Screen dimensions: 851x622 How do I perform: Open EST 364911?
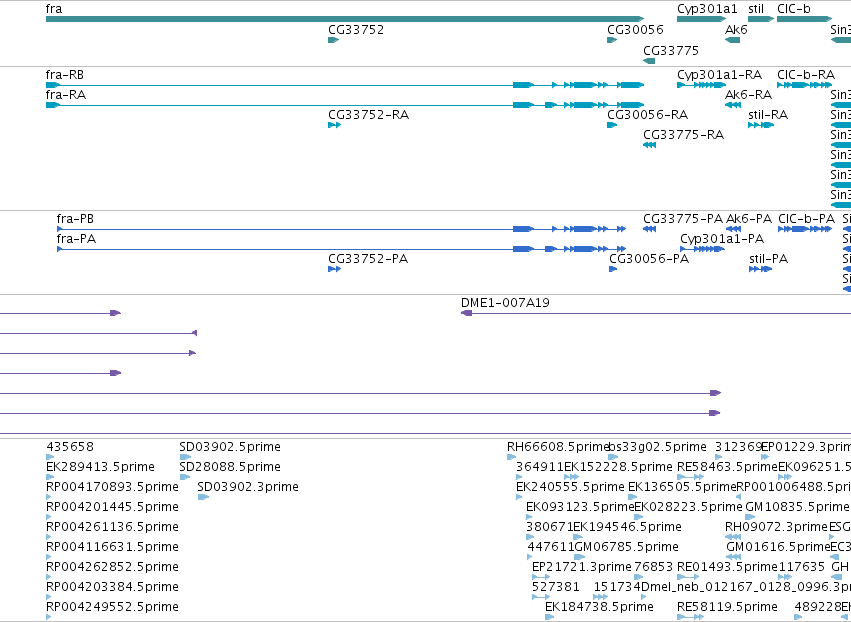[x=519, y=477]
